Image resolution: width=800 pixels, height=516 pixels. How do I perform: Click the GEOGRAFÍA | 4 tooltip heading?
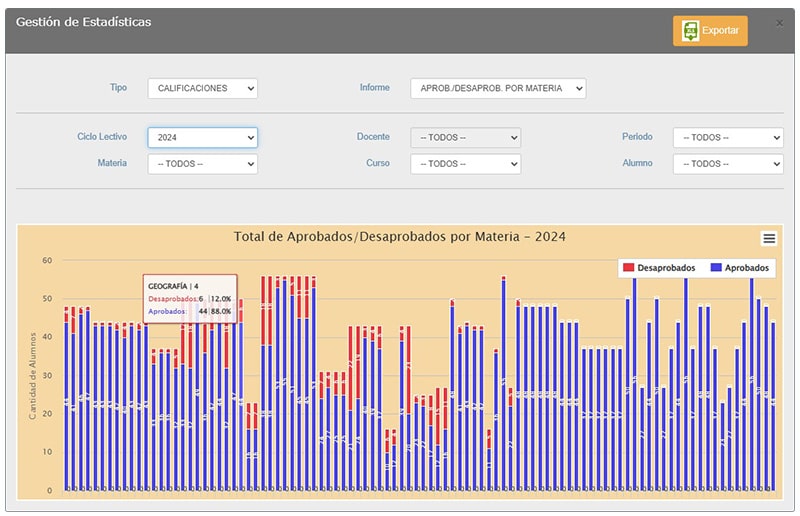click(x=173, y=286)
